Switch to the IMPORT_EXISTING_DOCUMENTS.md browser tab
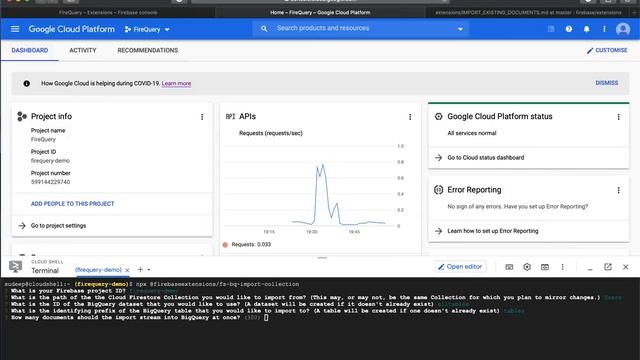This screenshot has height=360, width=640. pyautogui.click(x=528, y=13)
